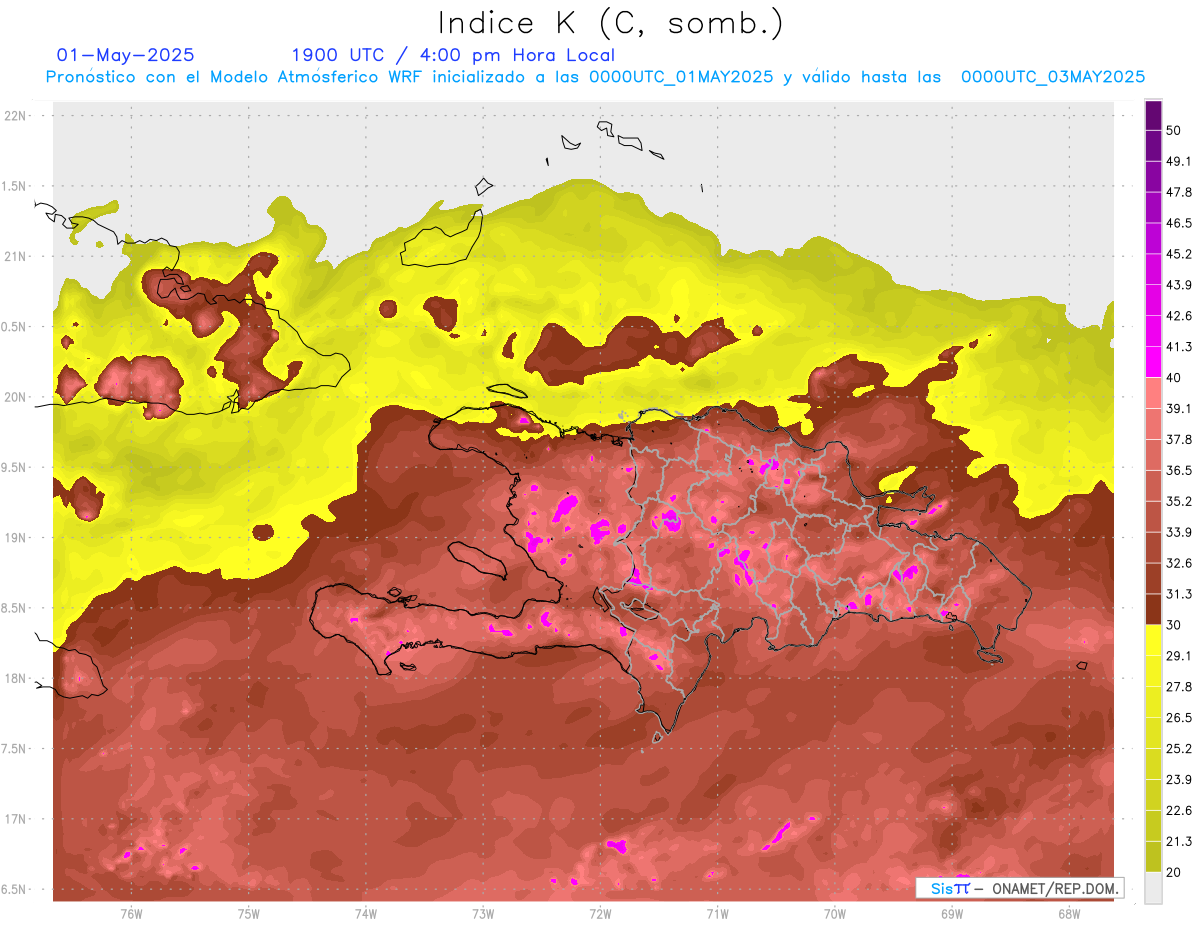This screenshot has height=927, width=1200.
Task: Click the '36.5' color scale value
Action: tap(1178, 470)
